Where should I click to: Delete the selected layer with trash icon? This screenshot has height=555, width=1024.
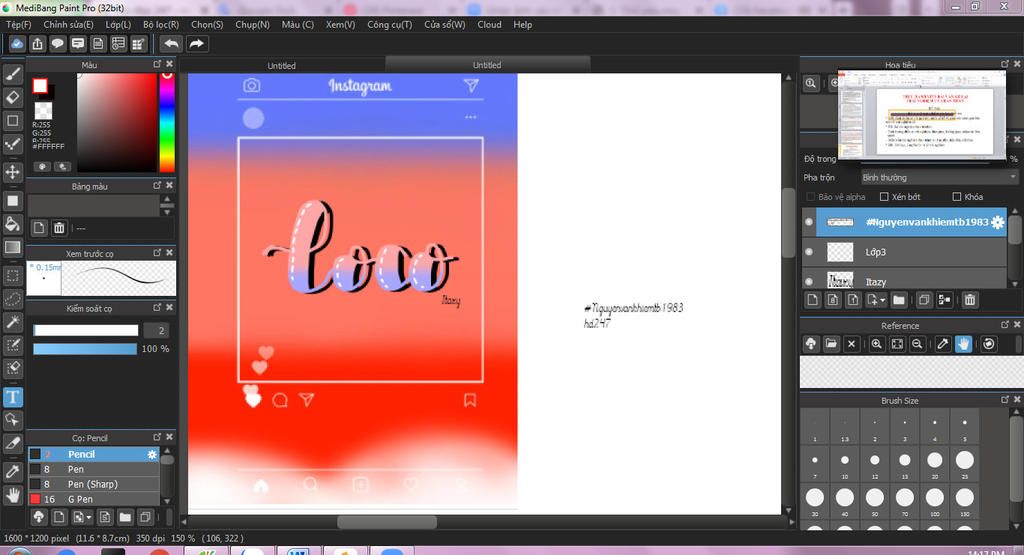(x=970, y=300)
